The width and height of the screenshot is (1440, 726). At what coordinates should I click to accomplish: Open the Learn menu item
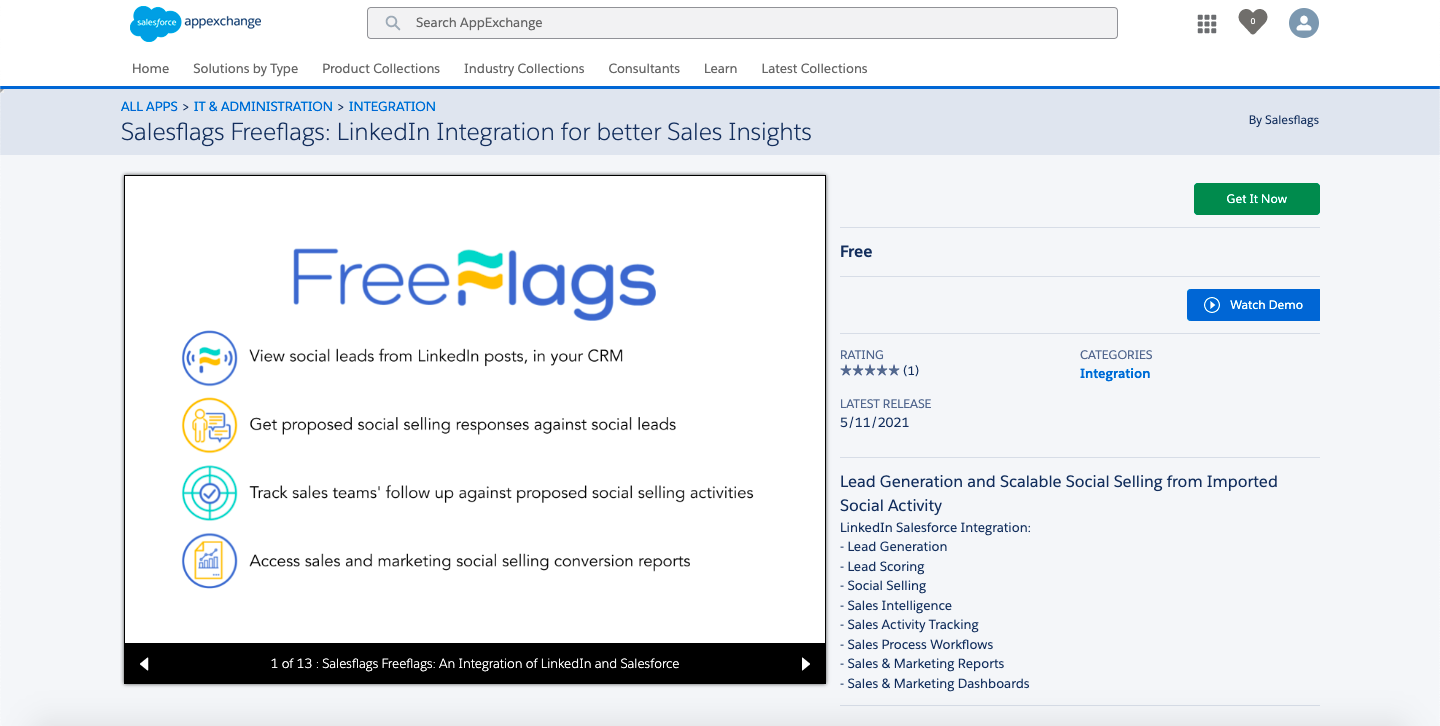(x=720, y=69)
